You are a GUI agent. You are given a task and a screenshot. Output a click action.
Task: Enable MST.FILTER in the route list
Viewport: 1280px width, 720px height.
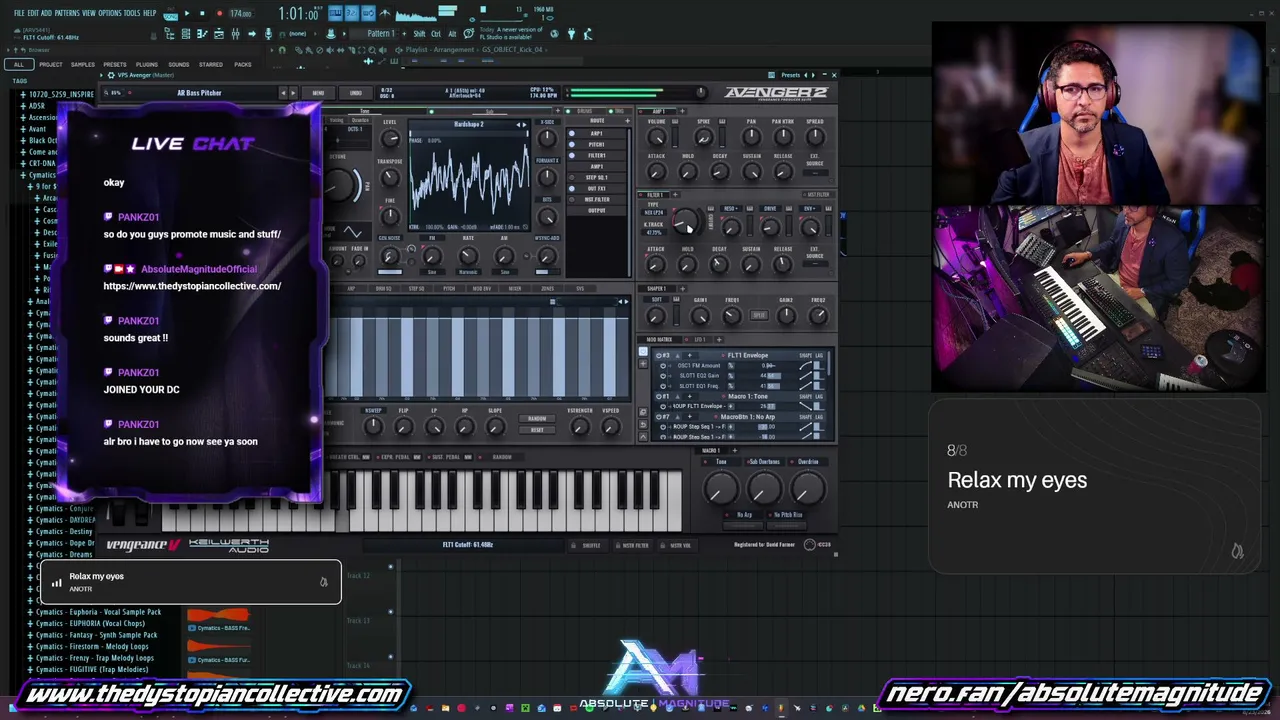click(572, 200)
